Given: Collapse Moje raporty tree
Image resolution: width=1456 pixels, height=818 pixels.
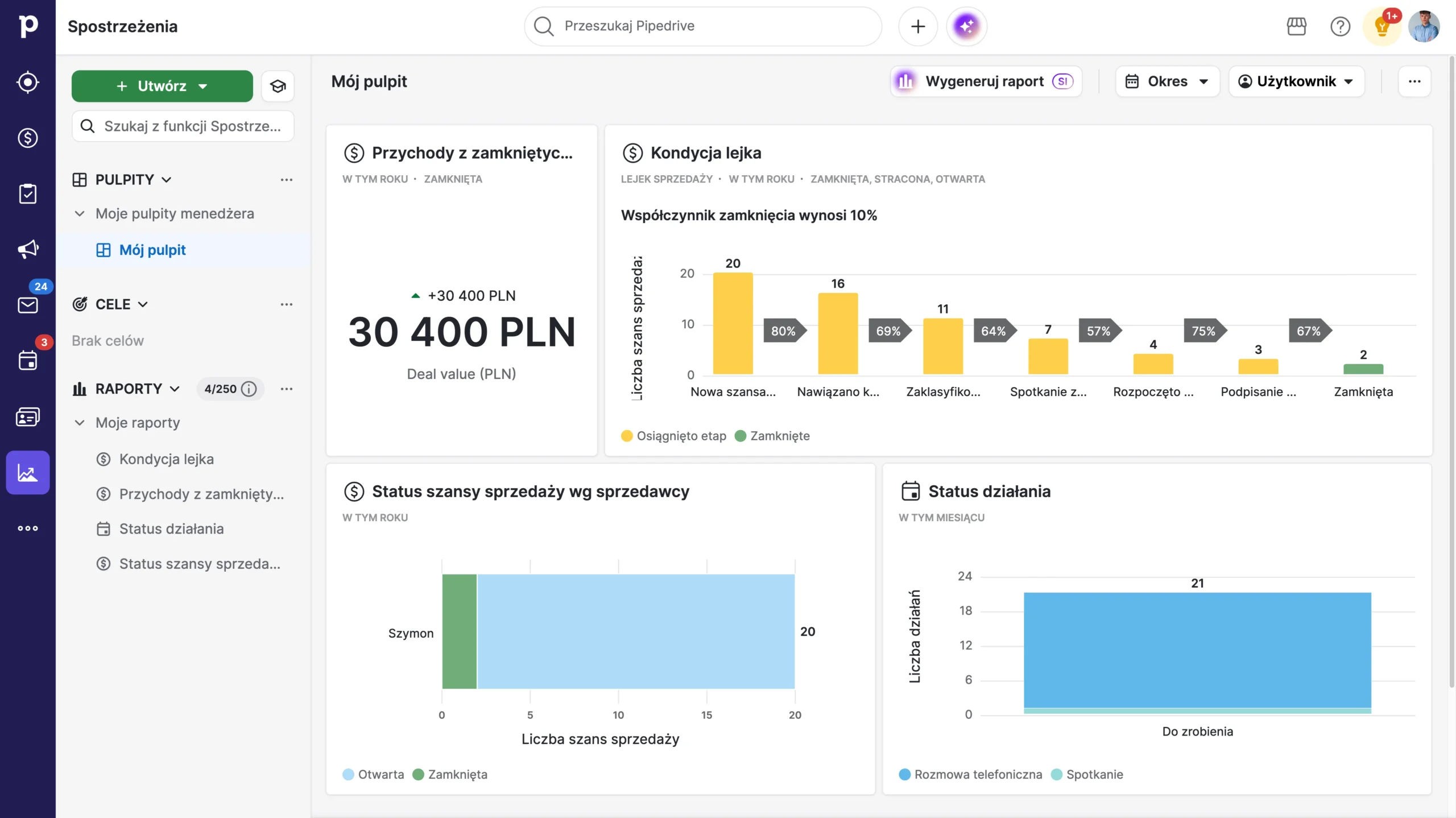Looking at the screenshot, I should click(x=80, y=423).
